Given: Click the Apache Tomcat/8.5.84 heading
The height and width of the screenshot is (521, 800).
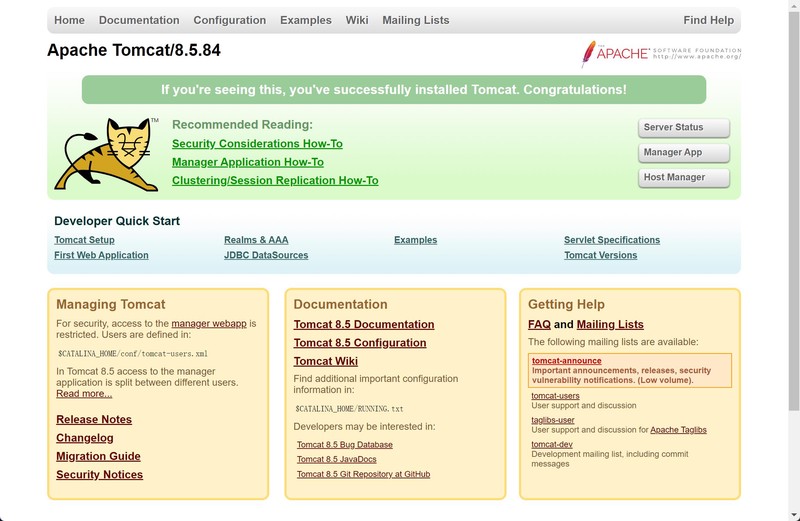Looking at the screenshot, I should click(x=134, y=51).
